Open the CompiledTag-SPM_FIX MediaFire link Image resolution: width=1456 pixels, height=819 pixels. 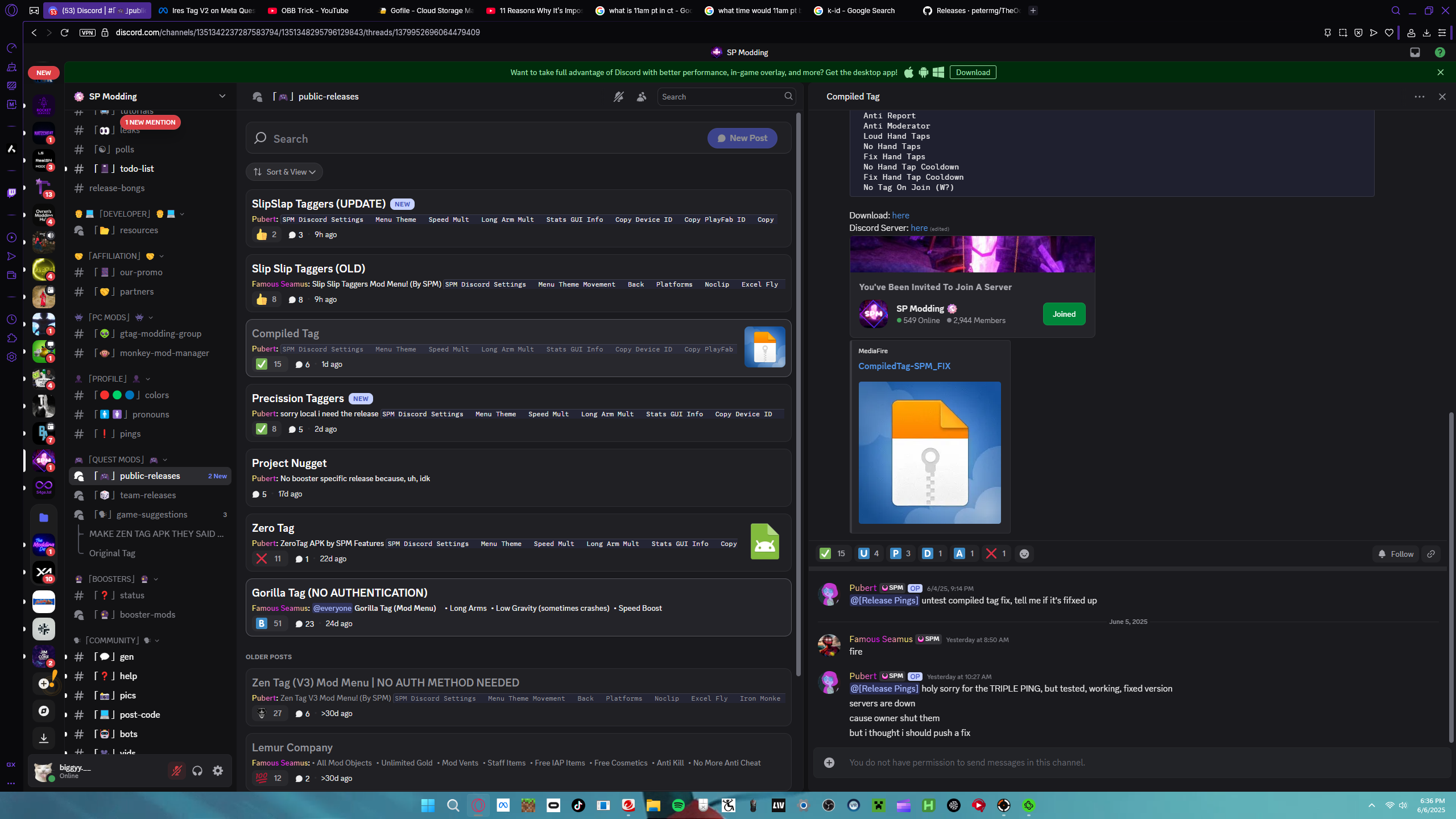click(x=904, y=366)
